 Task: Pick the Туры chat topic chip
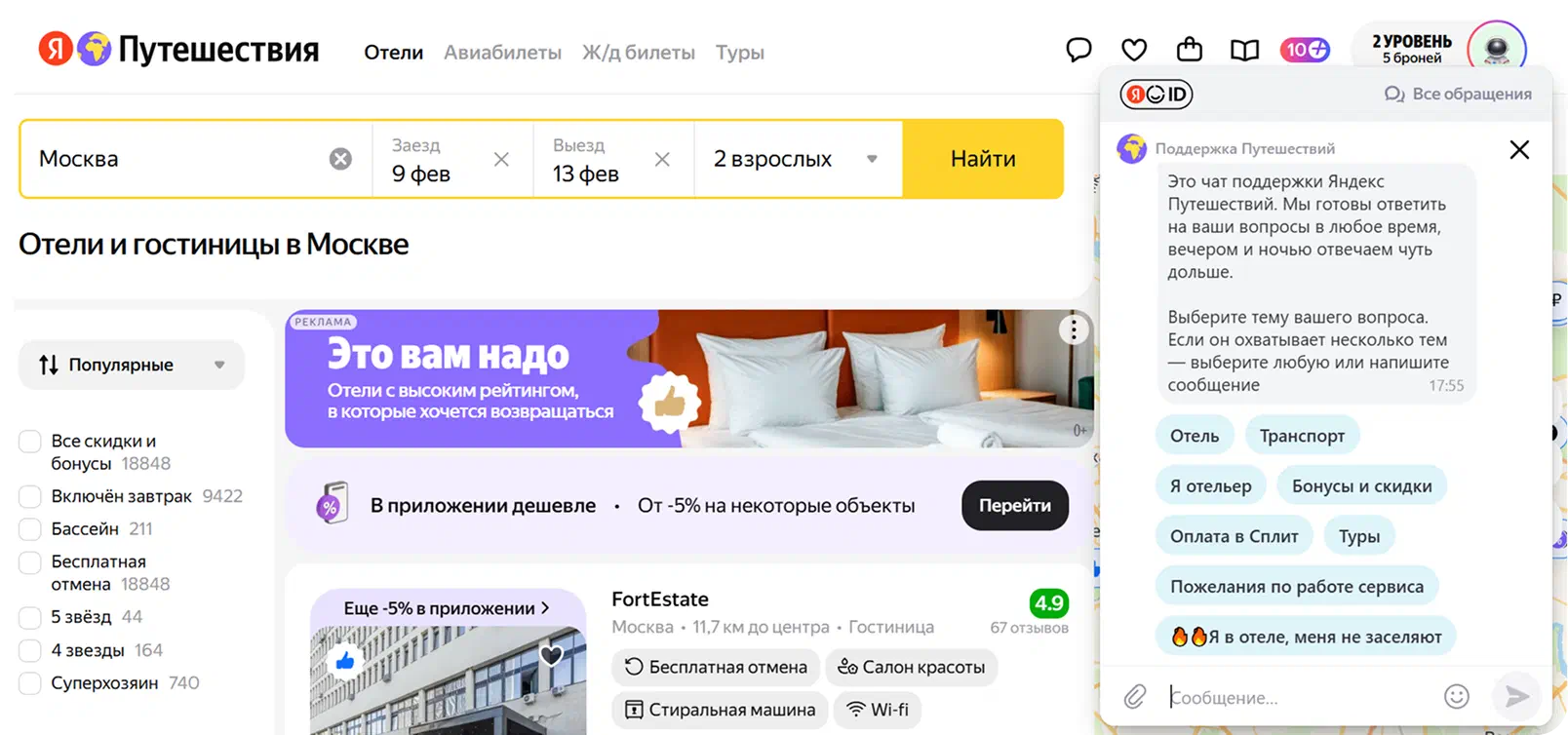tap(1359, 536)
